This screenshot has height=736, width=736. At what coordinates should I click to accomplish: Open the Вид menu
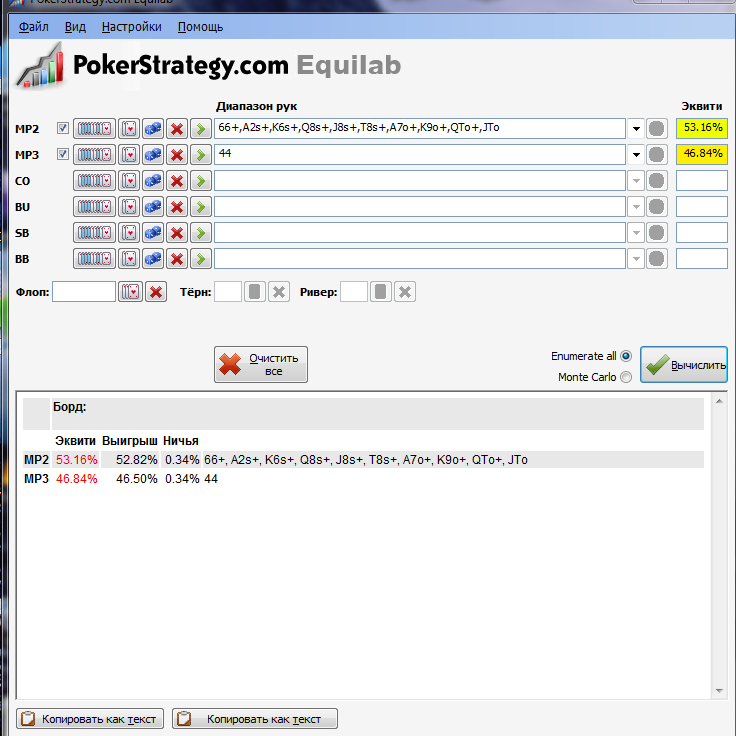pos(75,27)
